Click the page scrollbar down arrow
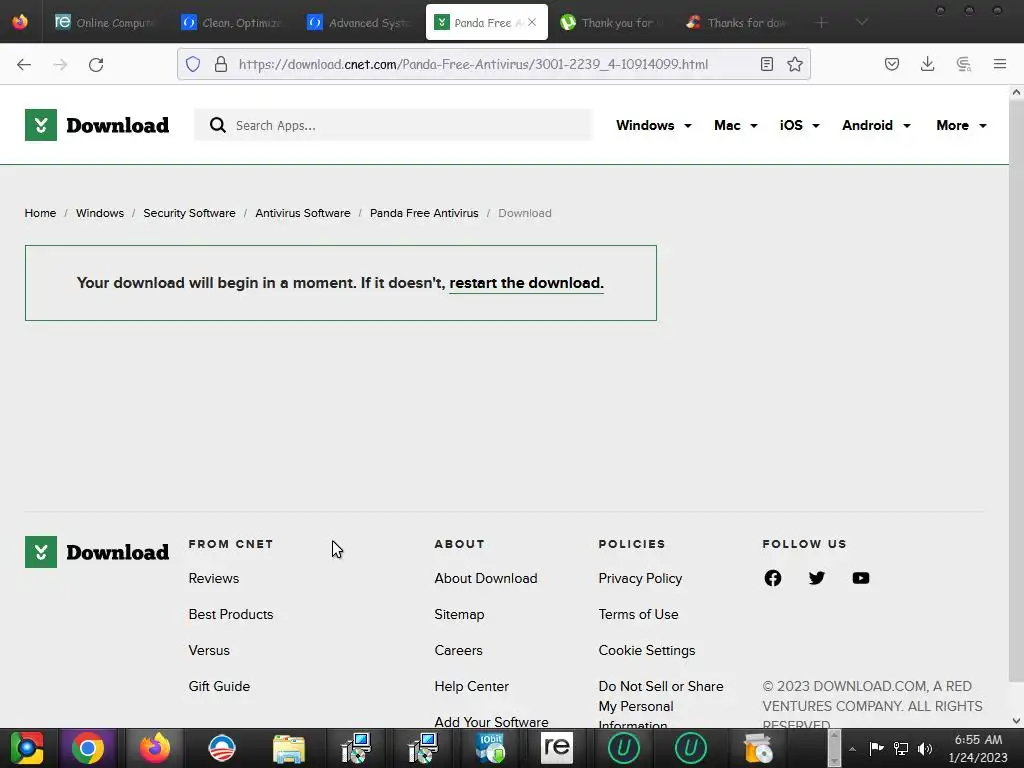1024x768 pixels. click(x=1016, y=721)
